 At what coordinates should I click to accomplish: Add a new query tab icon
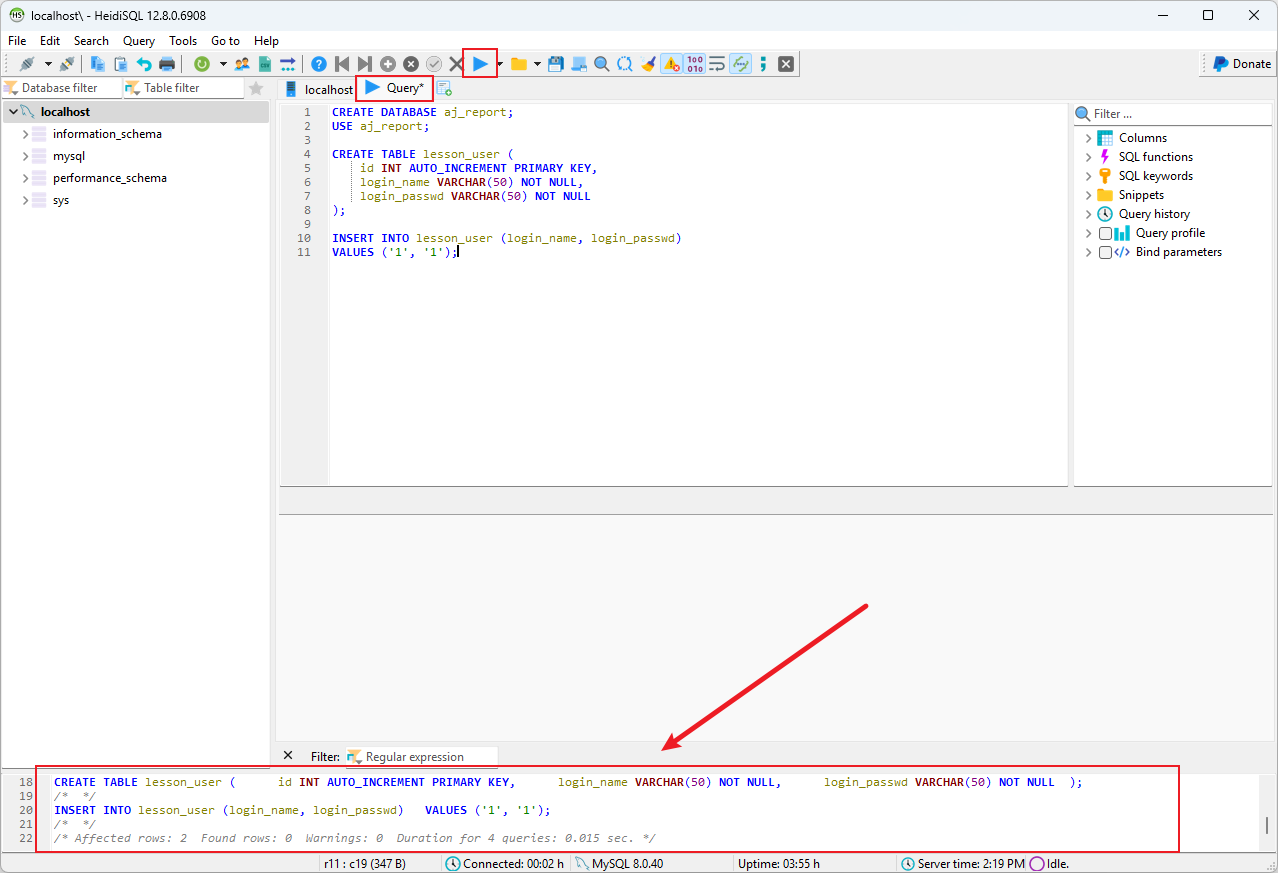[x=444, y=88]
